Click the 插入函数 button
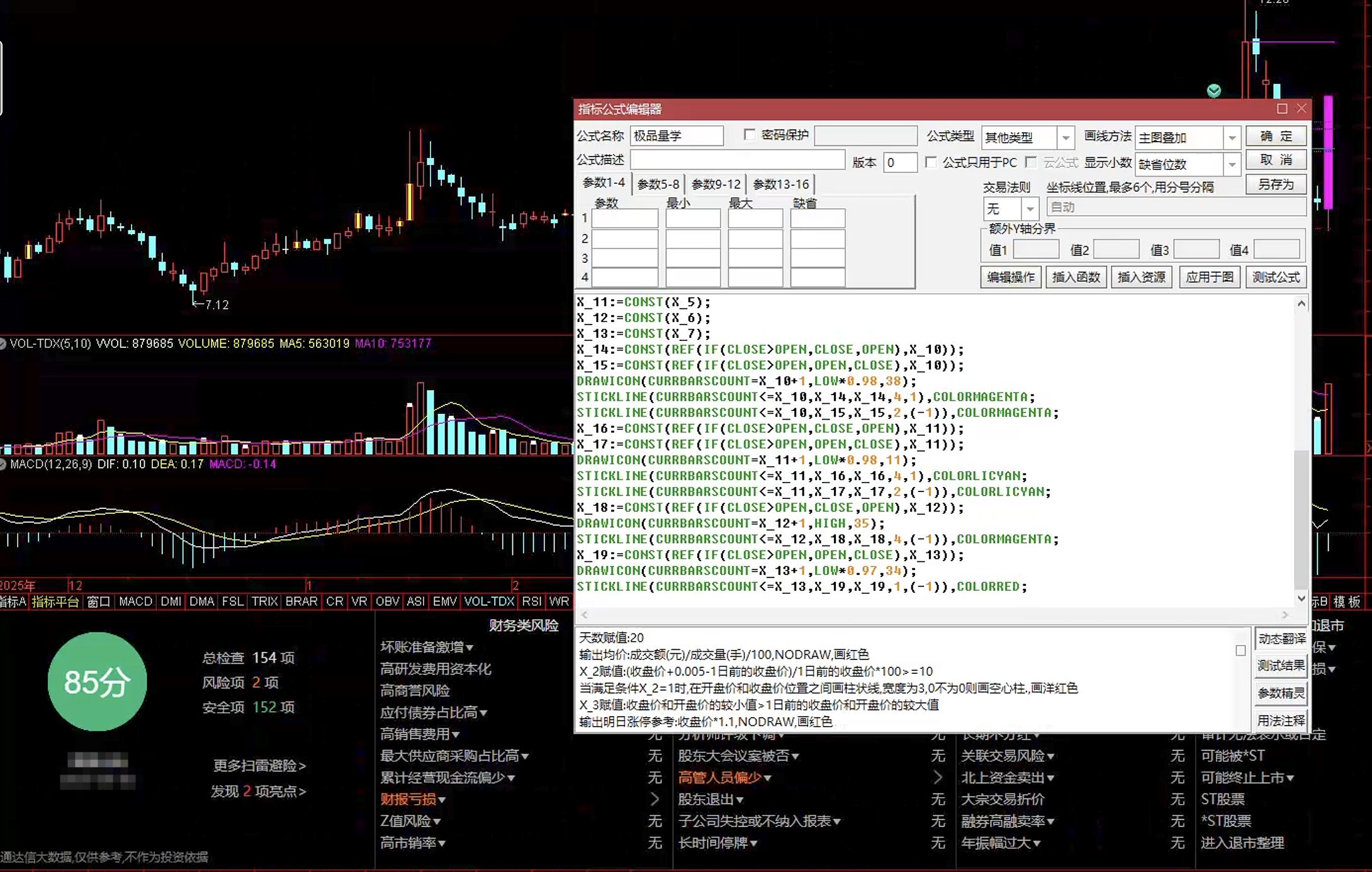1372x872 pixels. [1076, 277]
